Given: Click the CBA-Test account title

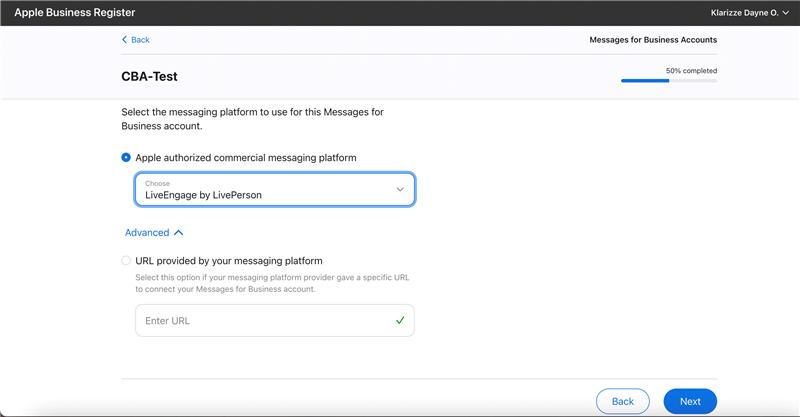Looking at the screenshot, I should click(x=149, y=77).
